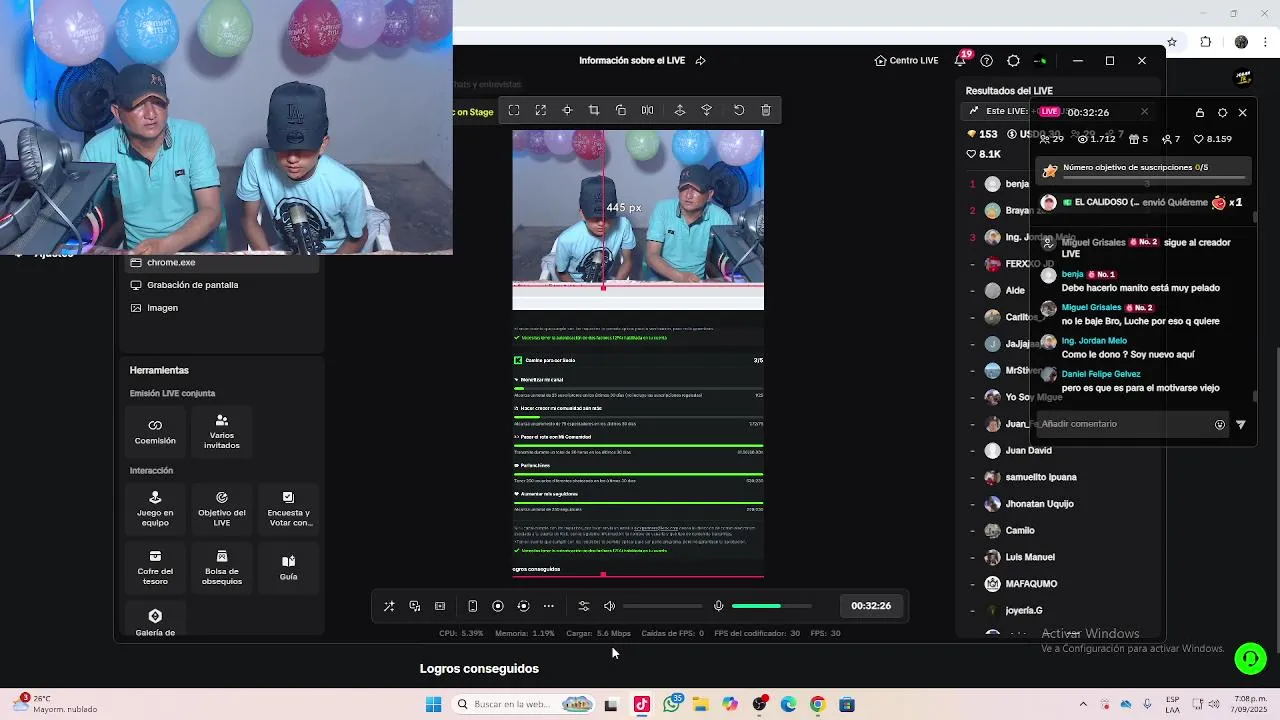
Task: Click viewer Jhonatan Uquijo in list
Action: (x=1039, y=504)
